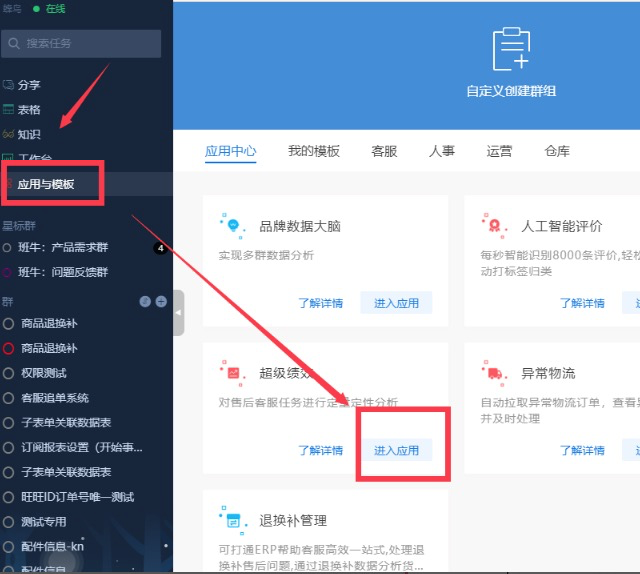Open starred group 班牛：问题反馈群
The width and height of the screenshot is (640, 574).
click(63, 272)
